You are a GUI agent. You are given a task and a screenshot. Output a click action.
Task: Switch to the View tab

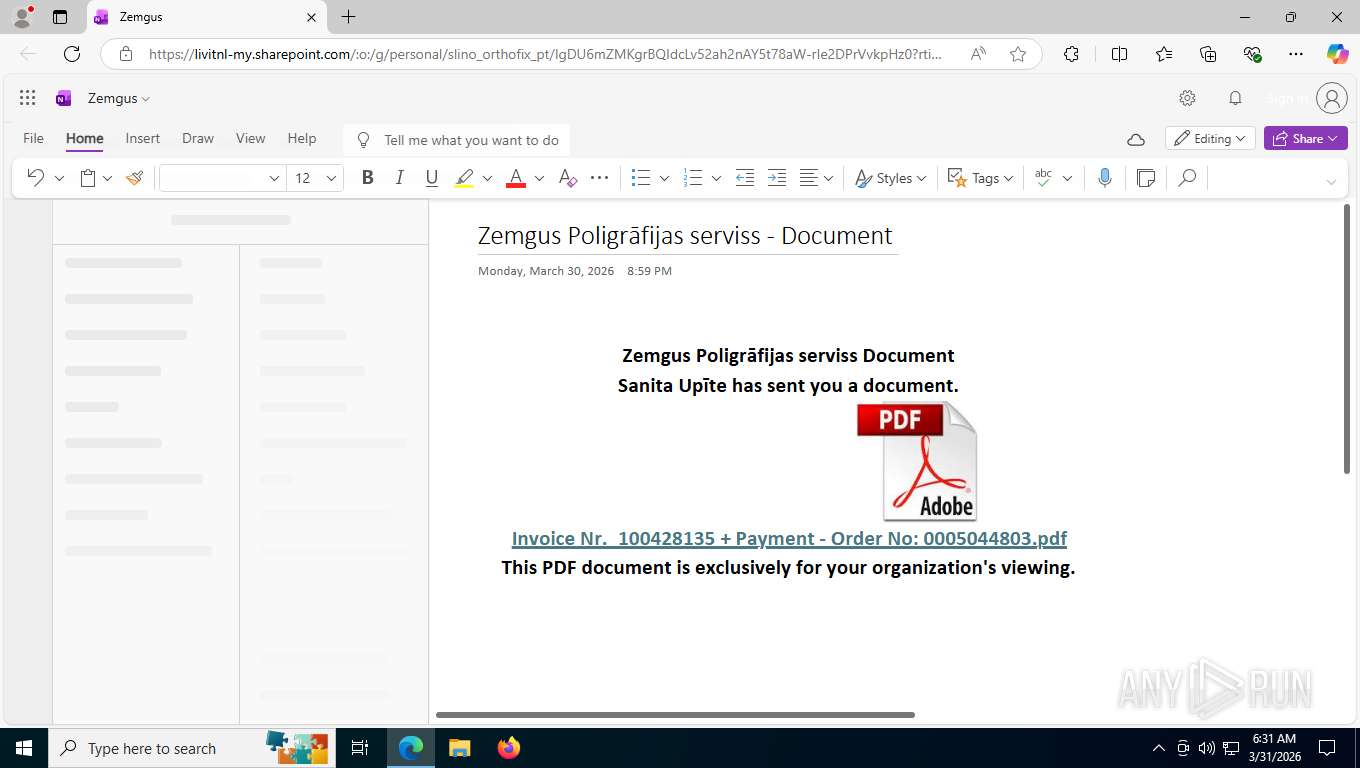pyautogui.click(x=250, y=138)
